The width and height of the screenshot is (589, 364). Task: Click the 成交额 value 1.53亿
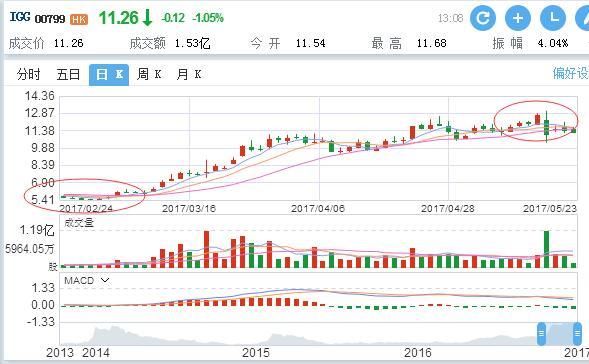pos(192,44)
